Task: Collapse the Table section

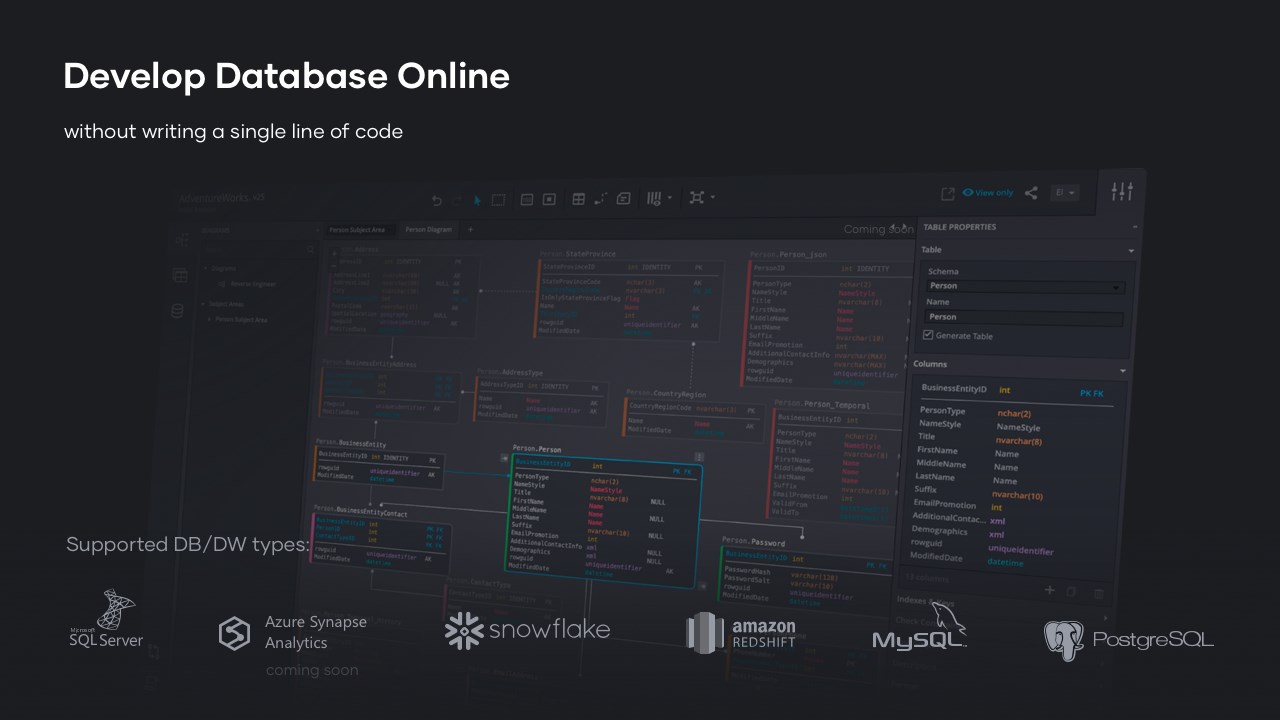Action: click(1131, 251)
